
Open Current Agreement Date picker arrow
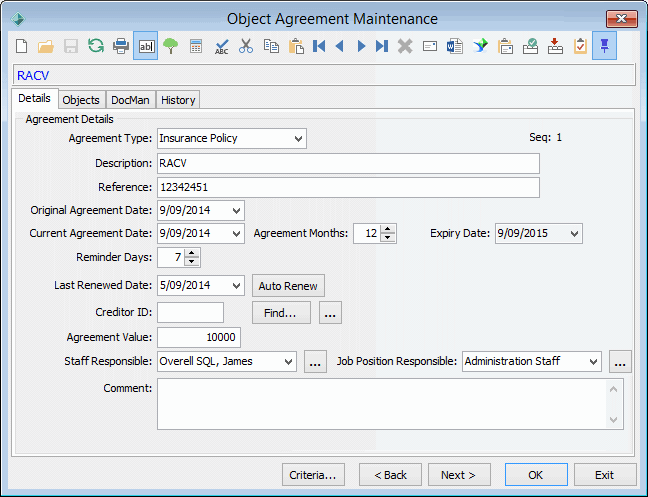(236, 234)
